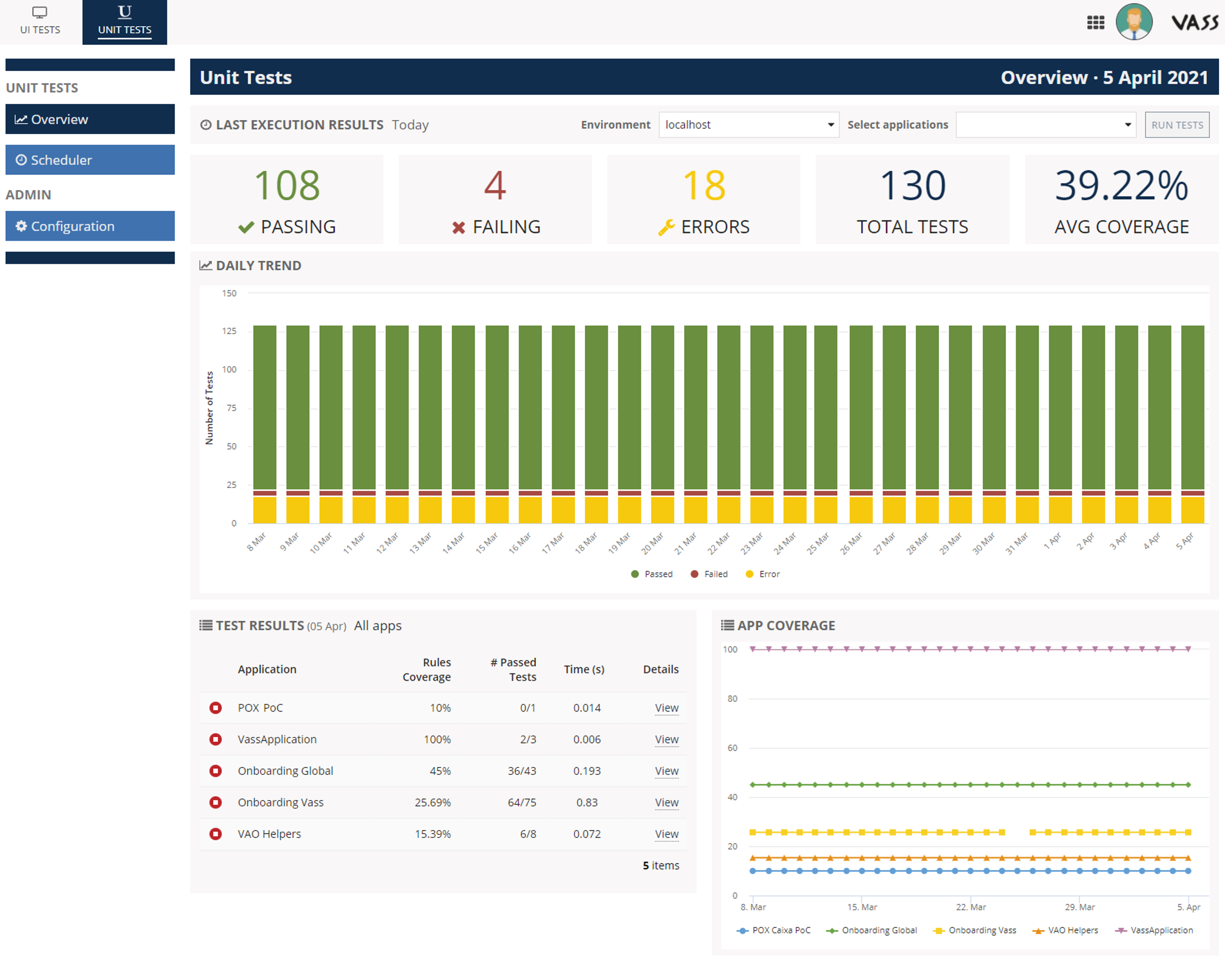Open the apps grid icon

(x=1095, y=23)
